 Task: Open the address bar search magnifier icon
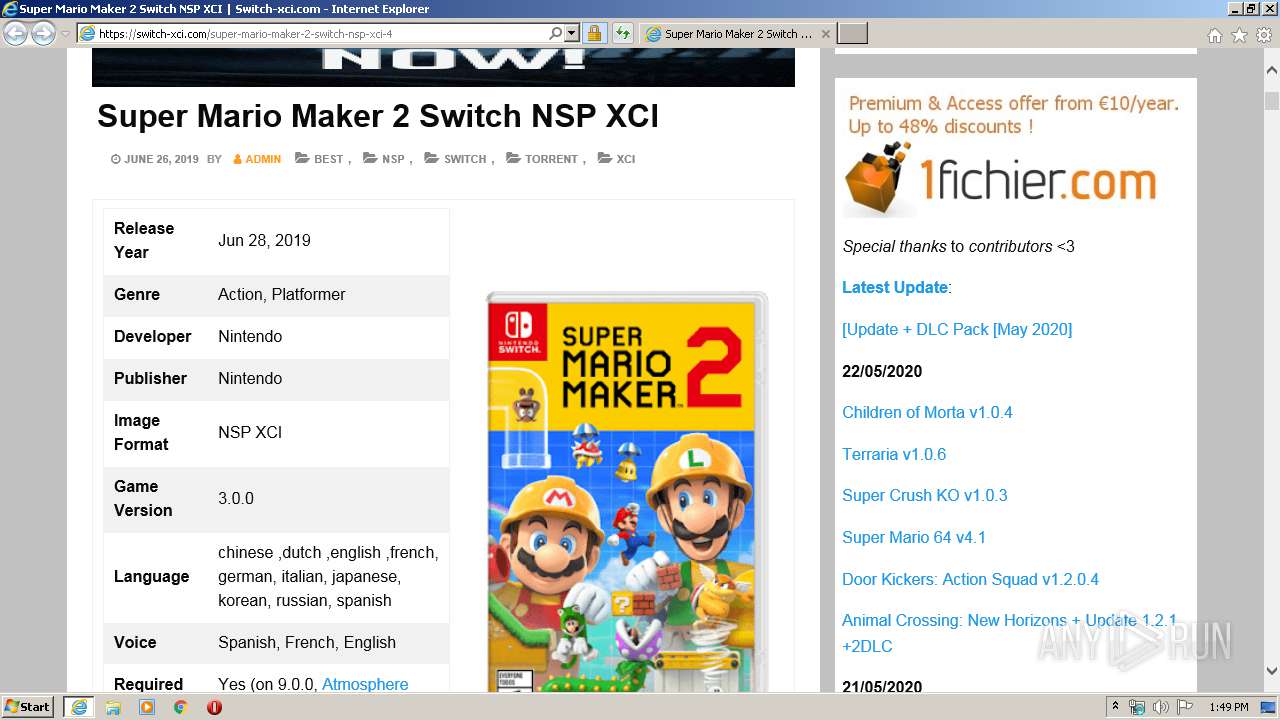click(x=556, y=33)
